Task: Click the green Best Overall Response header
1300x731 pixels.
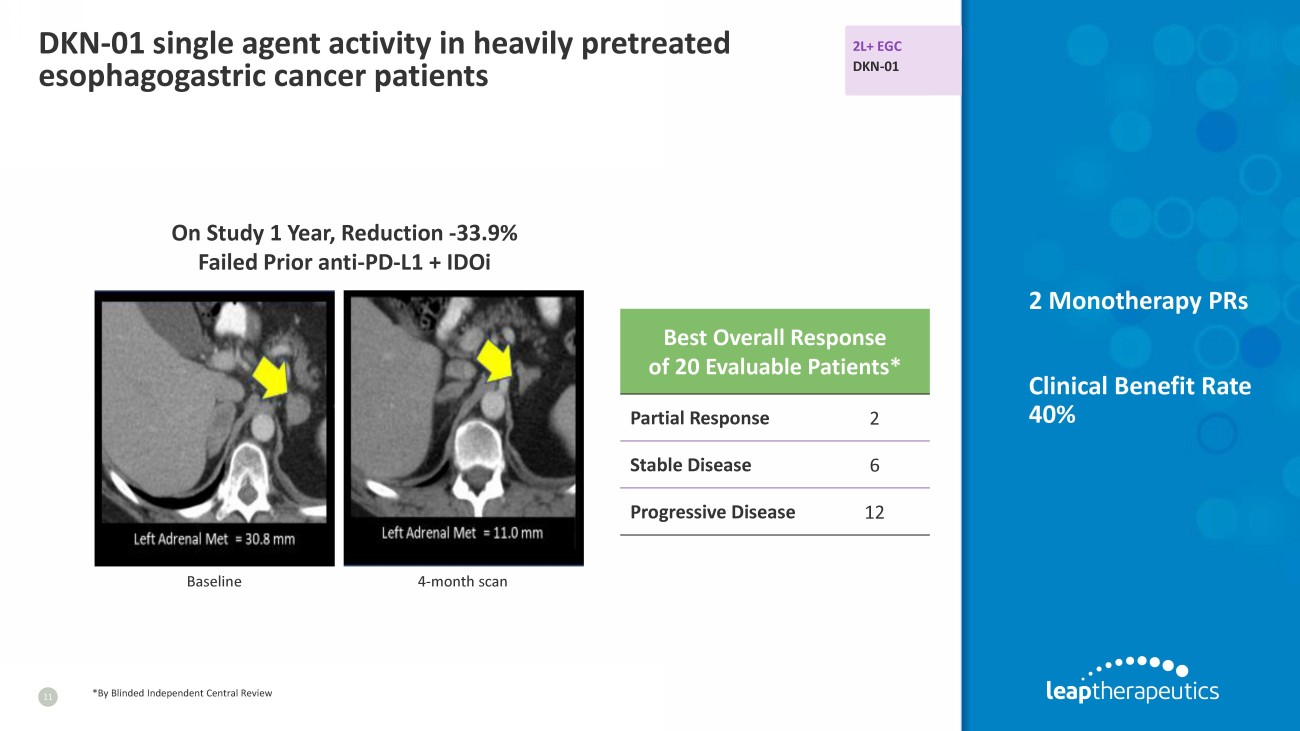Action: [774, 352]
